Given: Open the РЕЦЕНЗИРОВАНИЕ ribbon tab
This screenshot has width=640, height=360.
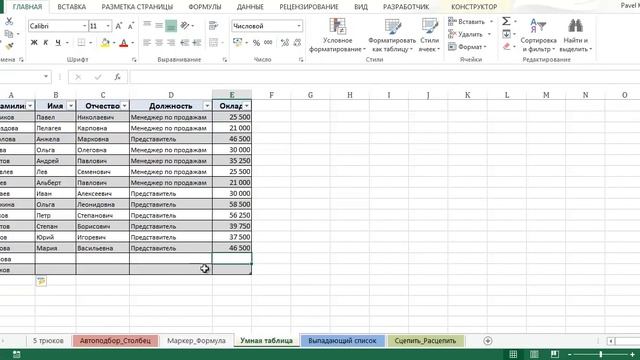Looking at the screenshot, I should point(309,7).
